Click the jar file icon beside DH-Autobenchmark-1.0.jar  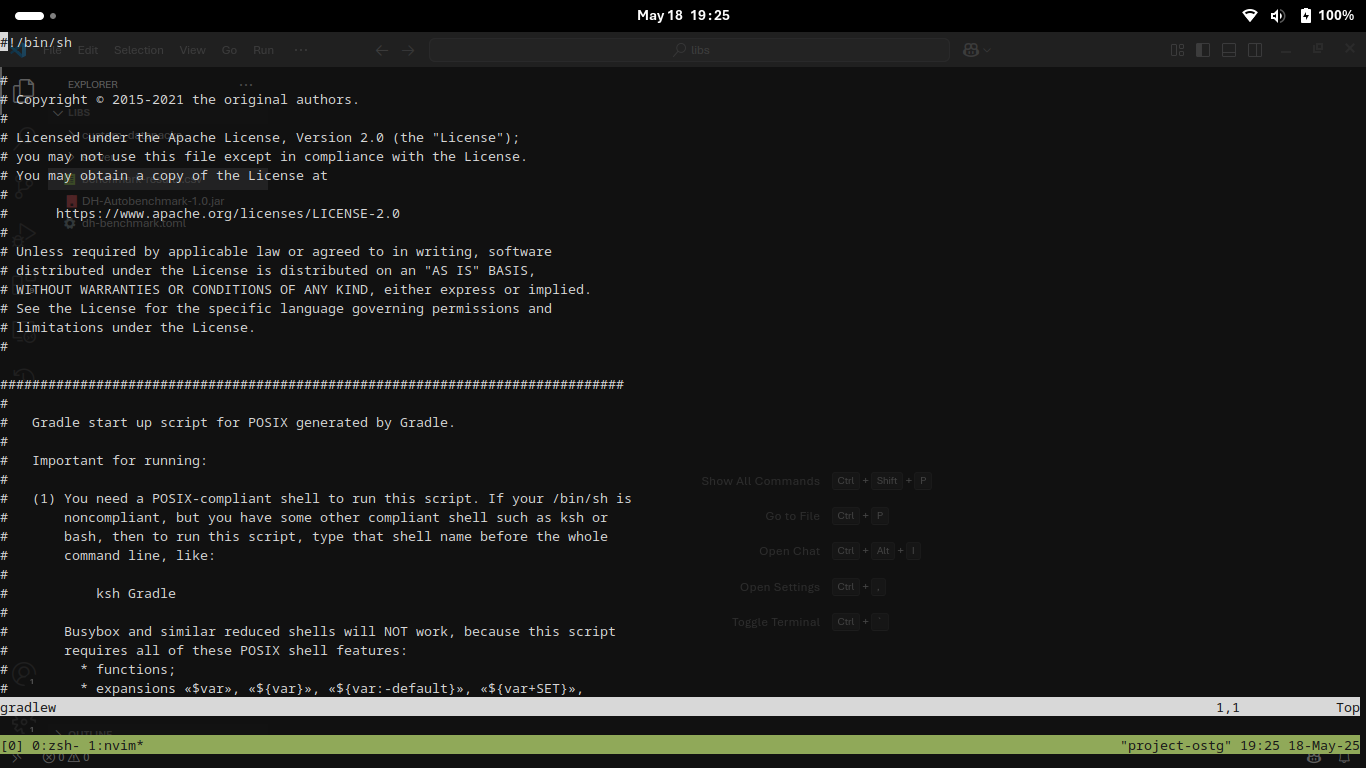[x=71, y=201]
